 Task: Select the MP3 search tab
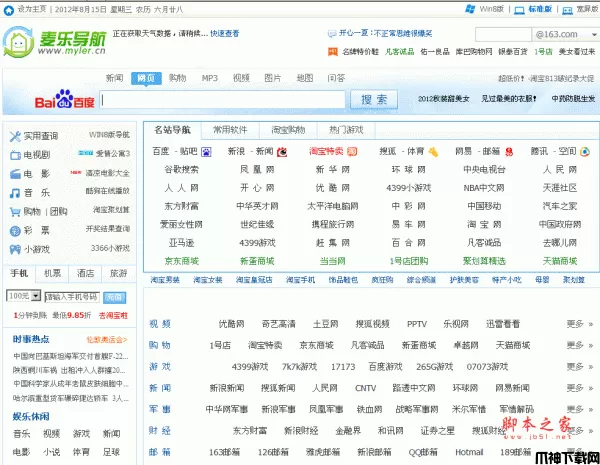point(210,78)
